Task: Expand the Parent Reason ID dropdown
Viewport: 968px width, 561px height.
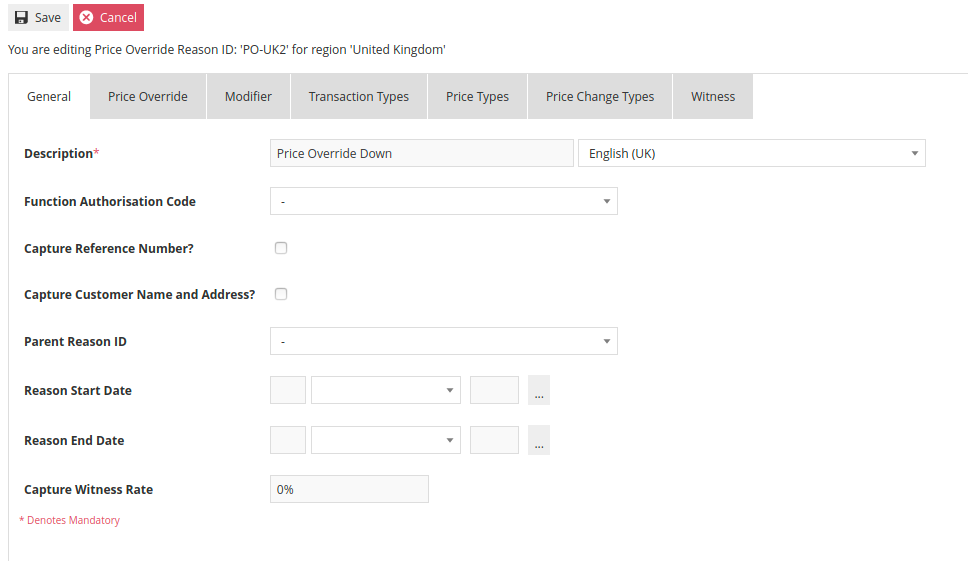Action: tap(444, 341)
